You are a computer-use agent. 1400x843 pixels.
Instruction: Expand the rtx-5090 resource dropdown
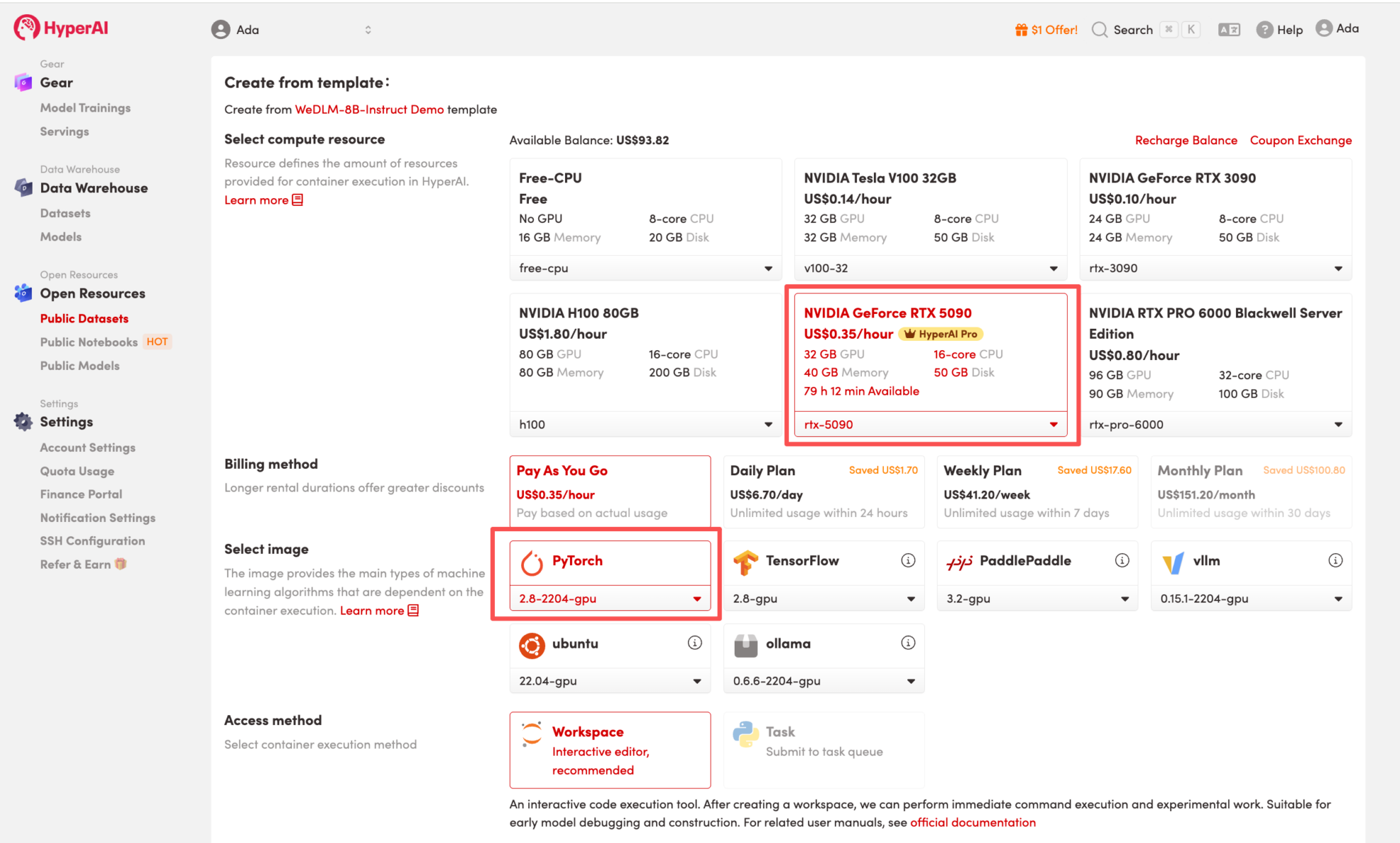tap(930, 424)
